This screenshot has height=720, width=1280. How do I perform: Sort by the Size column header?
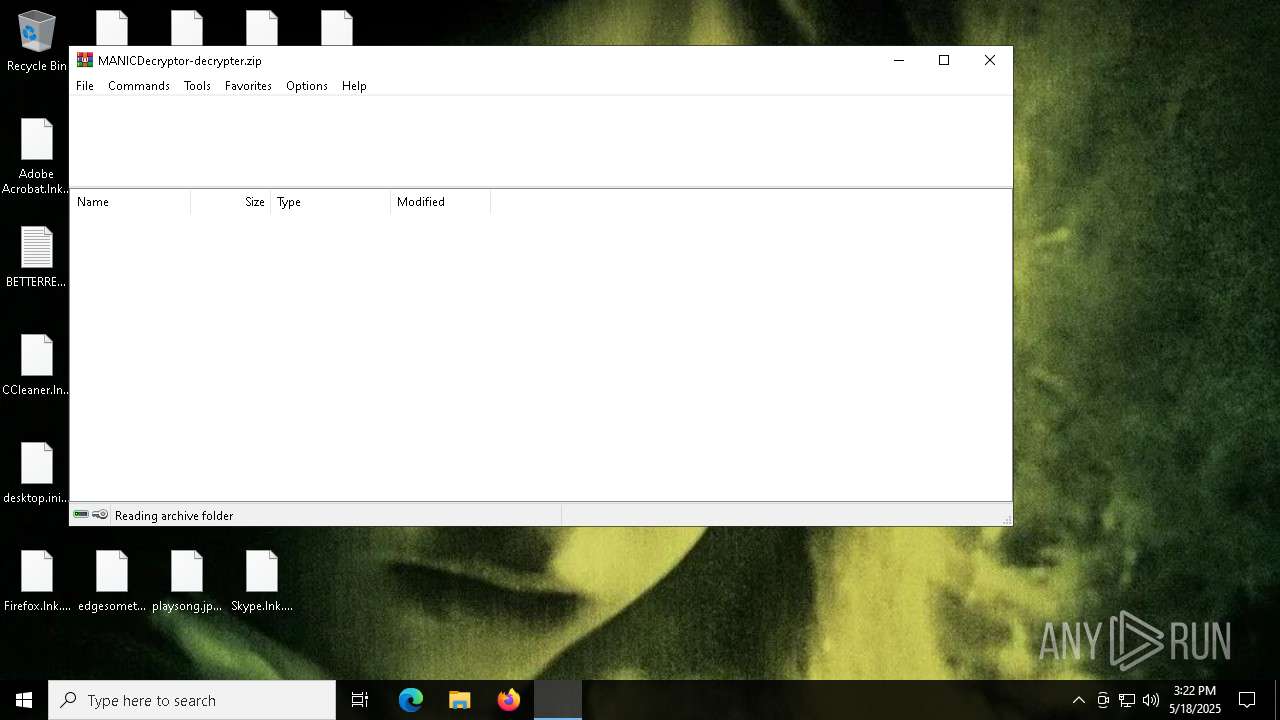231,202
